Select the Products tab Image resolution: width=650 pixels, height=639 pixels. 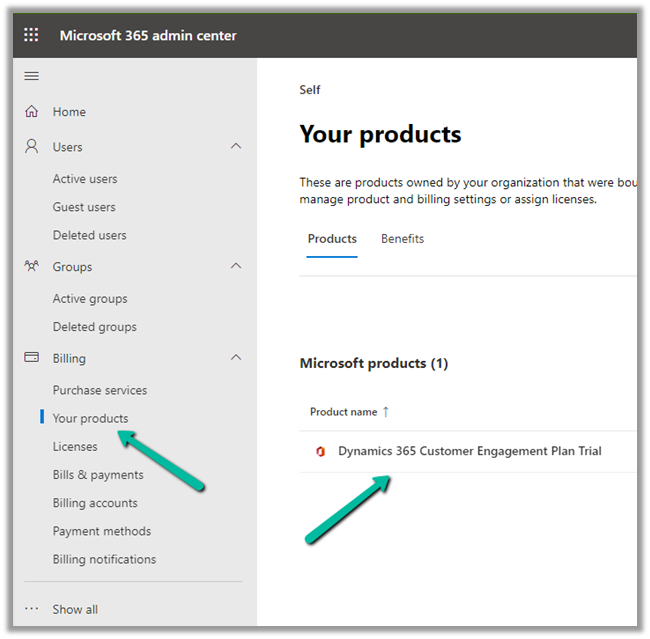pos(332,239)
